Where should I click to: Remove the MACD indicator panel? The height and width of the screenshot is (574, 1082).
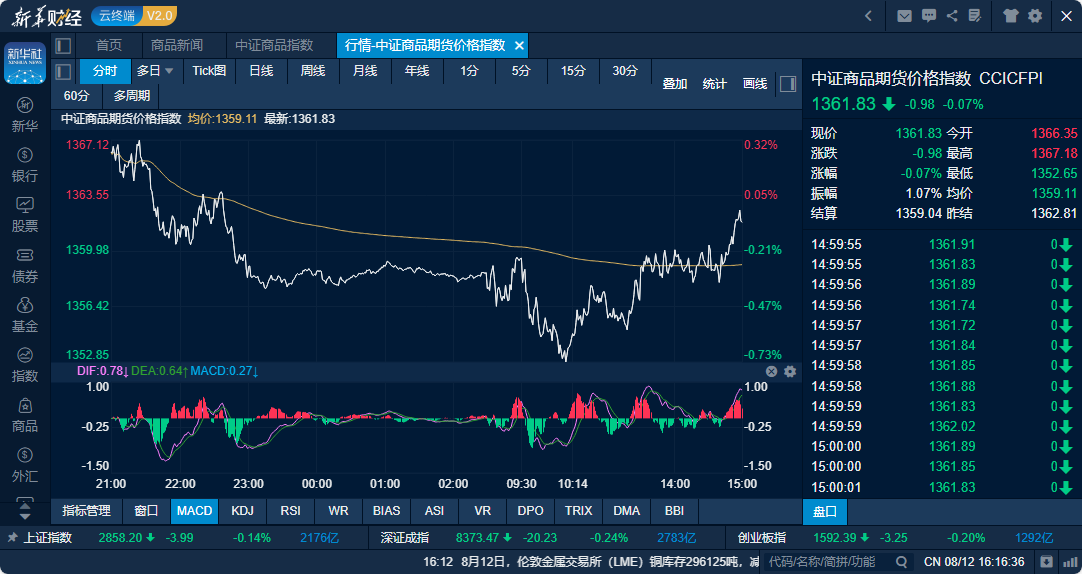coord(771,371)
